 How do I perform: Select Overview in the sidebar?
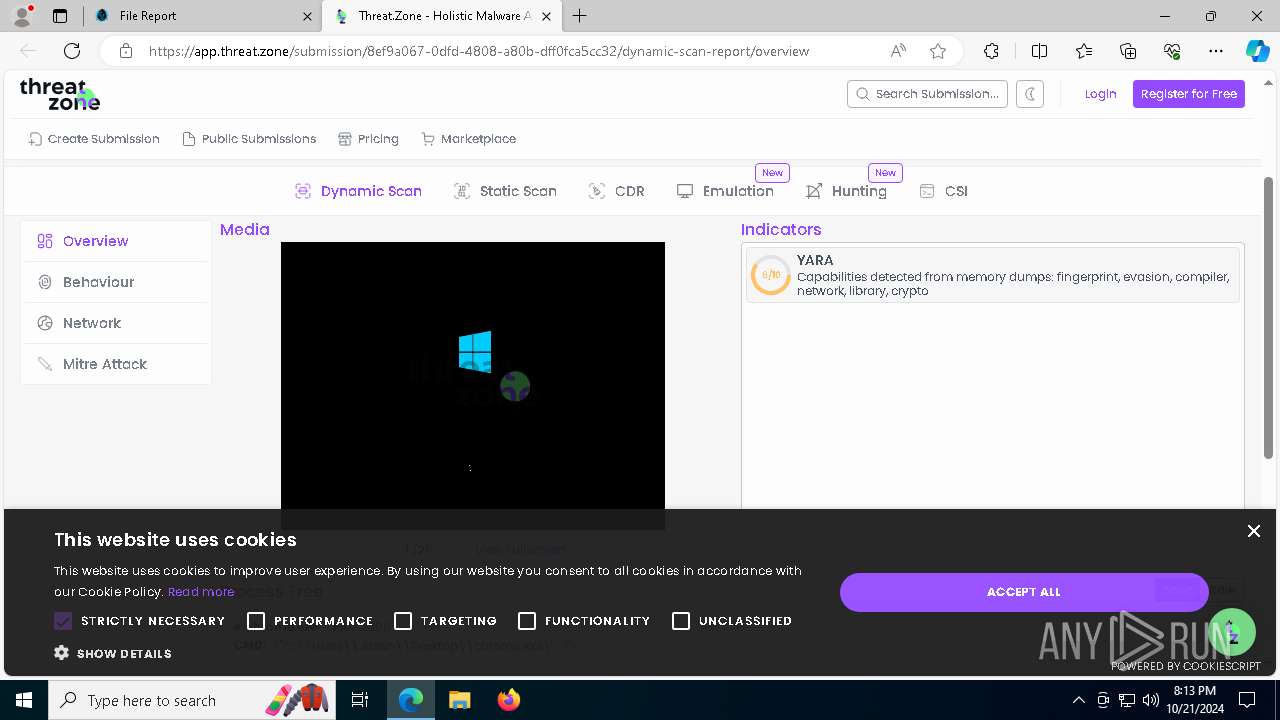tap(115, 241)
